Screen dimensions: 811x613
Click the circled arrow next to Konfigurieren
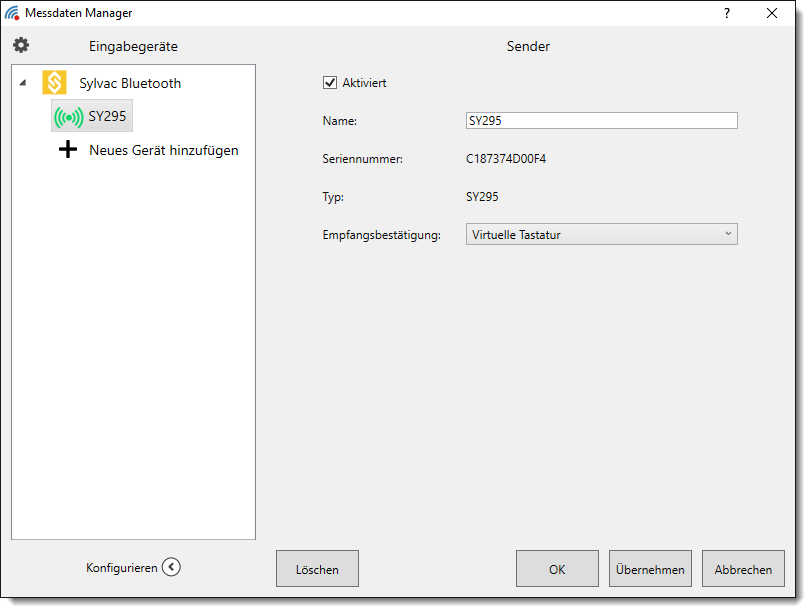171,567
